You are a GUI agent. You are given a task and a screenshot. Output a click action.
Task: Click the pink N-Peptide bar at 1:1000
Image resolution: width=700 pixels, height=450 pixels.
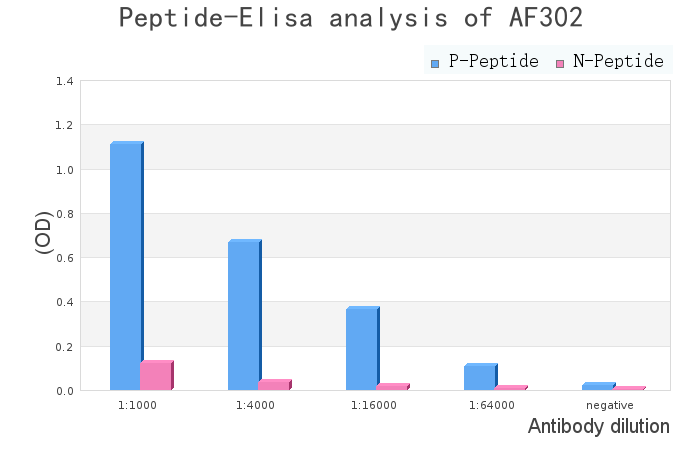point(156,375)
